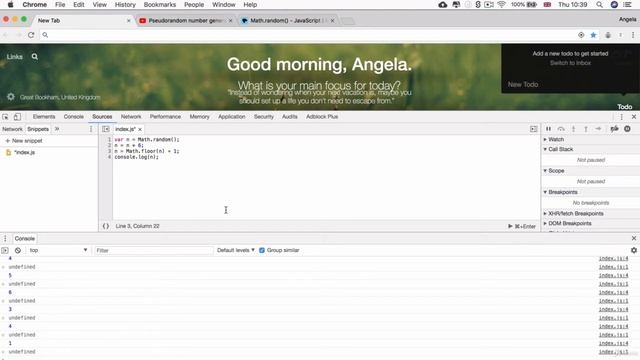
Task: Open the Application panel tab
Action: coord(231,117)
